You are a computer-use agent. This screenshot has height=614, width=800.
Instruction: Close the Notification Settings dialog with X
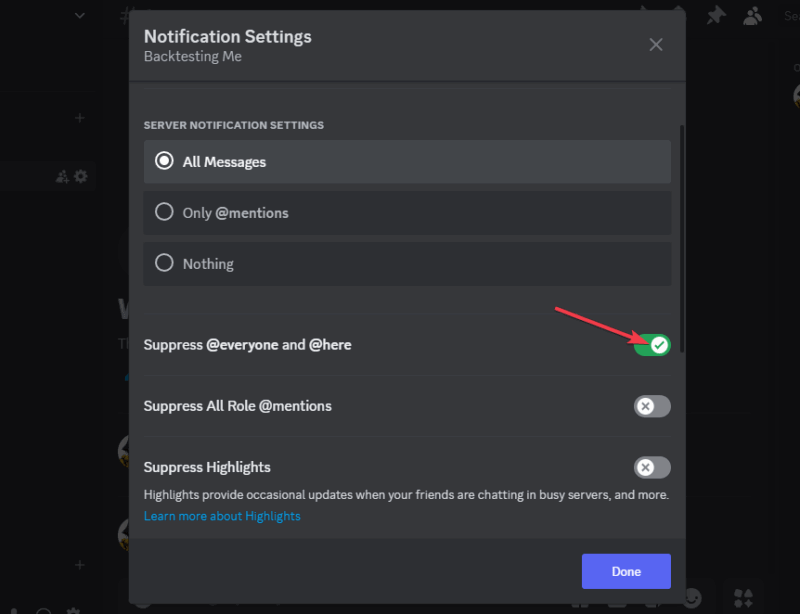[656, 45]
